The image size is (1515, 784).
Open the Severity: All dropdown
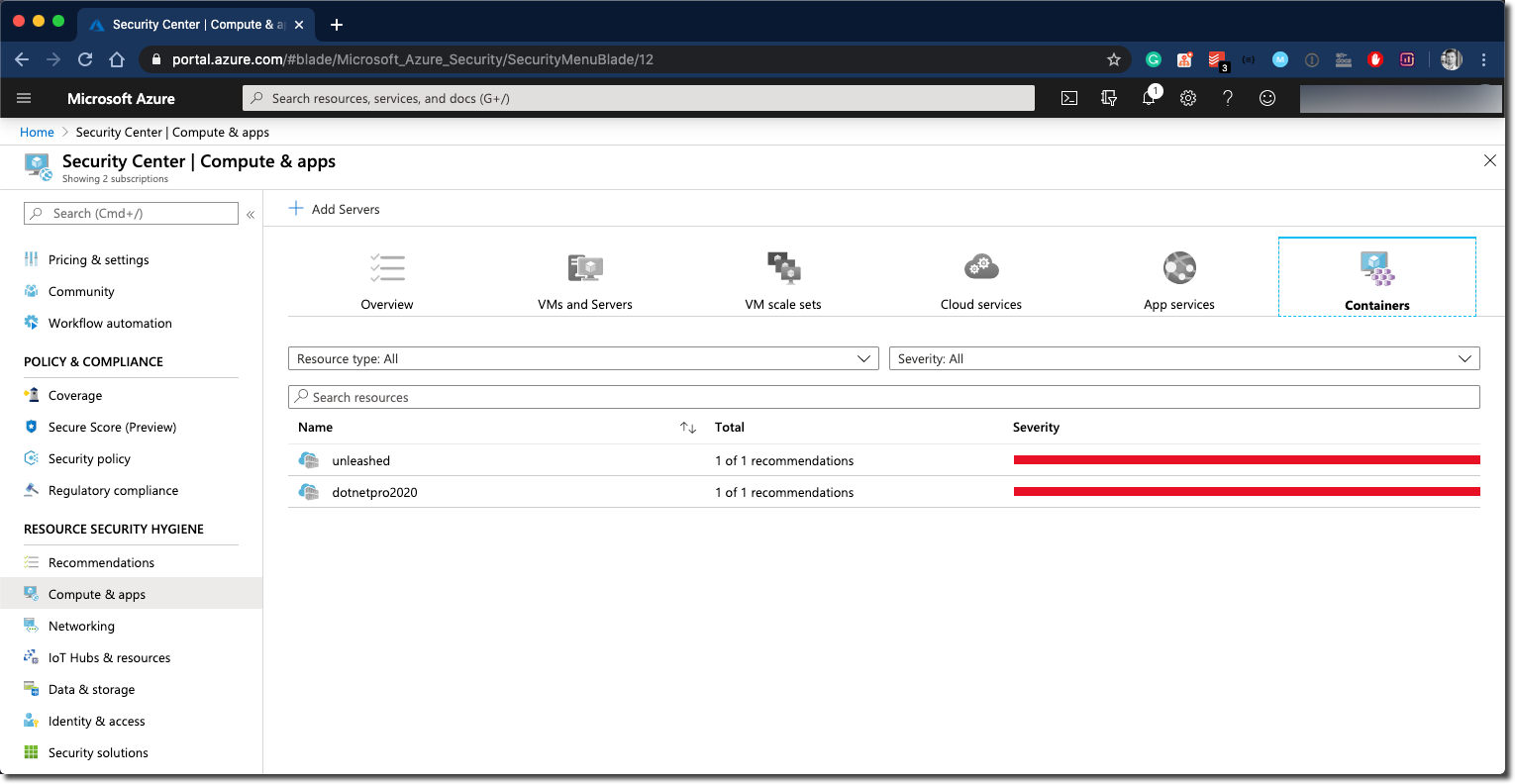[x=1184, y=358]
